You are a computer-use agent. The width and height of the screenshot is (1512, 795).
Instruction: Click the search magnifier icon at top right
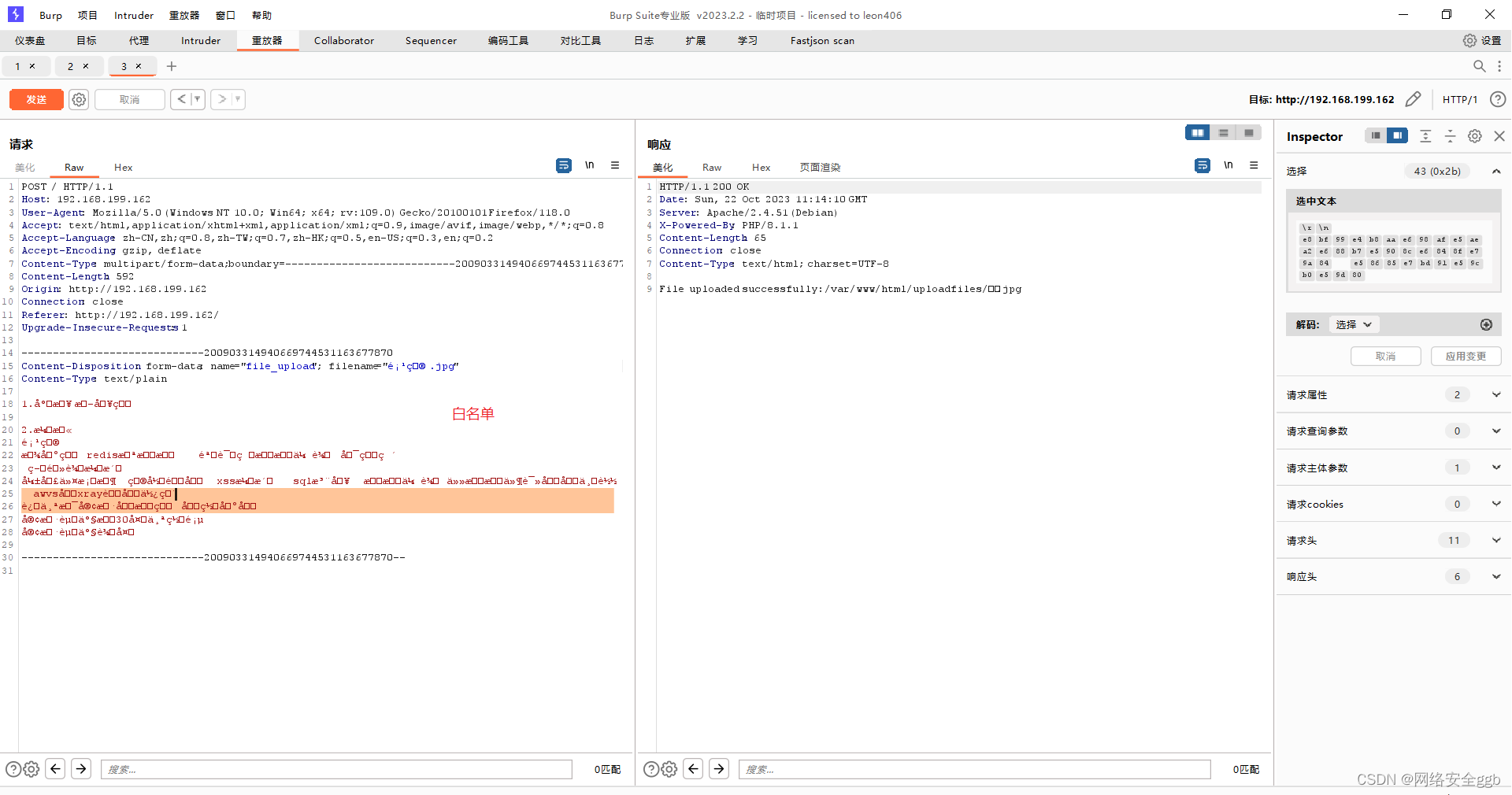(x=1479, y=66)
